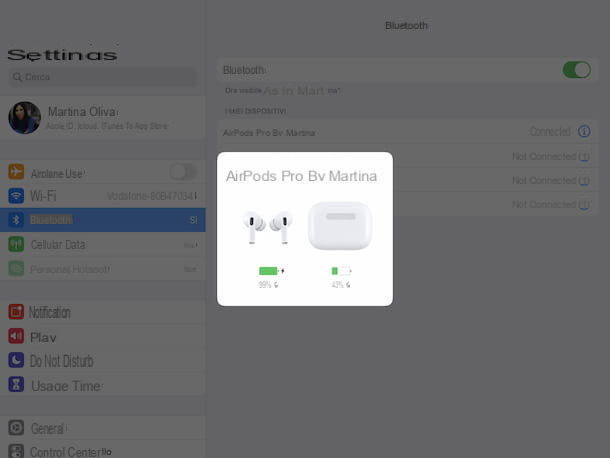Open Do Not Disturb settings
Screen dimensions: 610x458
103,360
